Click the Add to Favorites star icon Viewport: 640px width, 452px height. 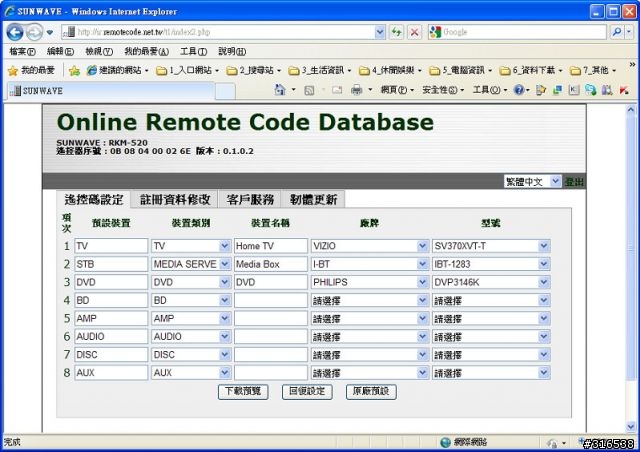[x=74, y=71]
